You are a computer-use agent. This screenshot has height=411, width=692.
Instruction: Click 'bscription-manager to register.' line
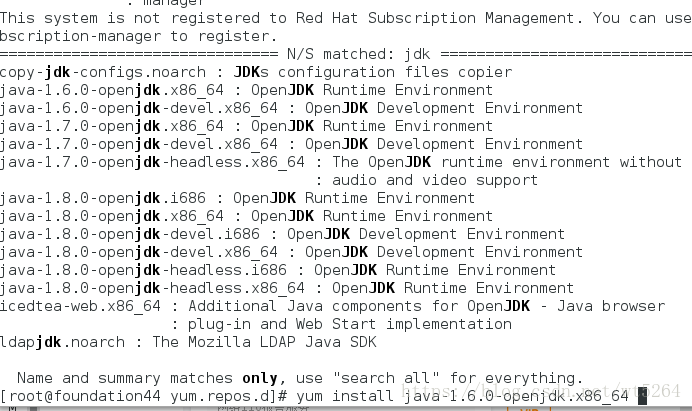(x=139, y=36)
